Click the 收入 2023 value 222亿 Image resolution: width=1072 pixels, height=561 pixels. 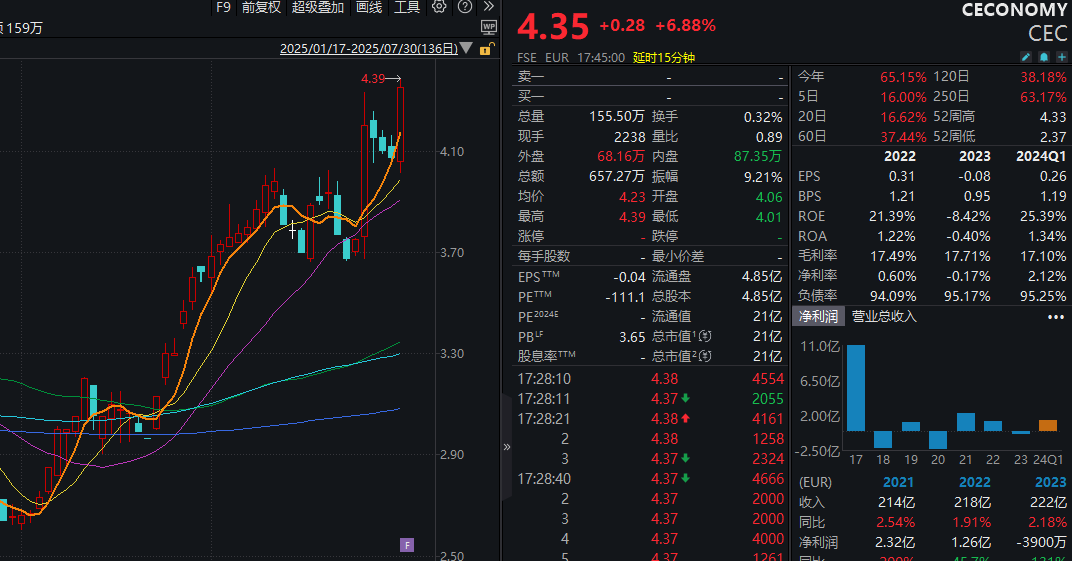pos(1047,502)
